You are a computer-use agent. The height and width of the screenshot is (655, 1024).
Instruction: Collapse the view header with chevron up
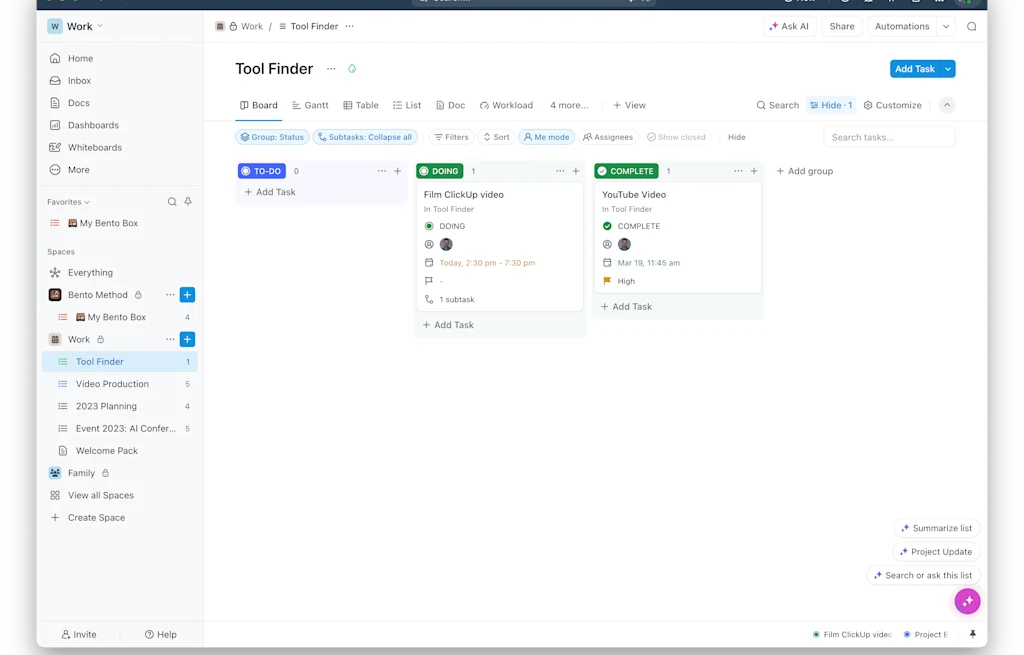click(947, 105)
